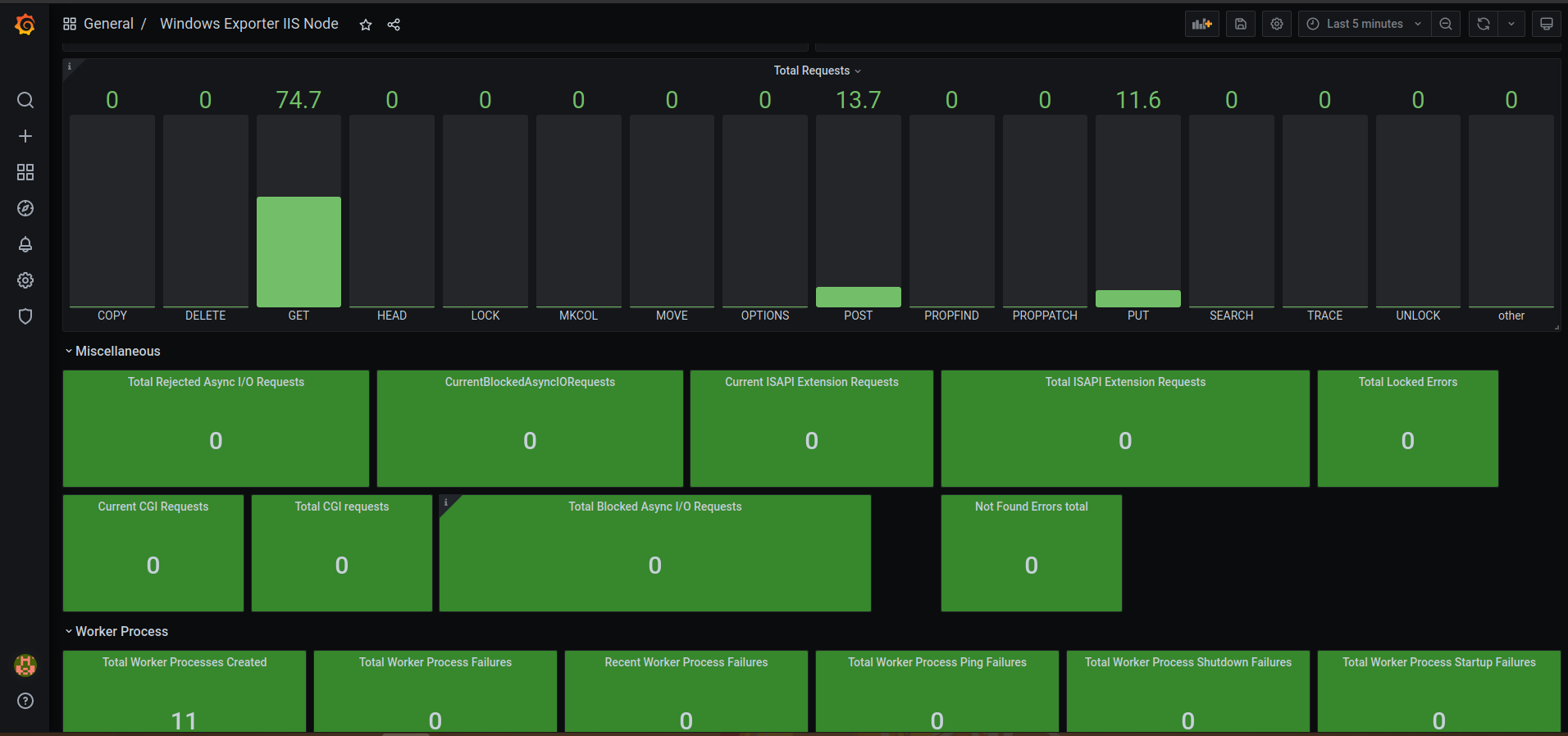Open the Search dashboards sidebar icon
Image resolution: width=1568 pixels, height=736 pixels.
click(x=25, y=100)
